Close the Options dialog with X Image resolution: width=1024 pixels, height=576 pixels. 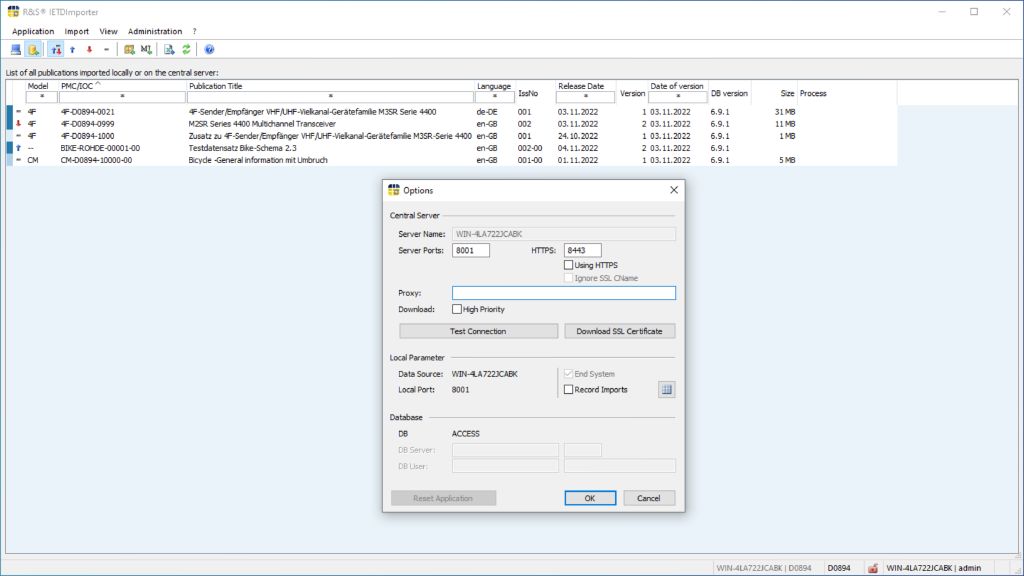coord(673,190)
